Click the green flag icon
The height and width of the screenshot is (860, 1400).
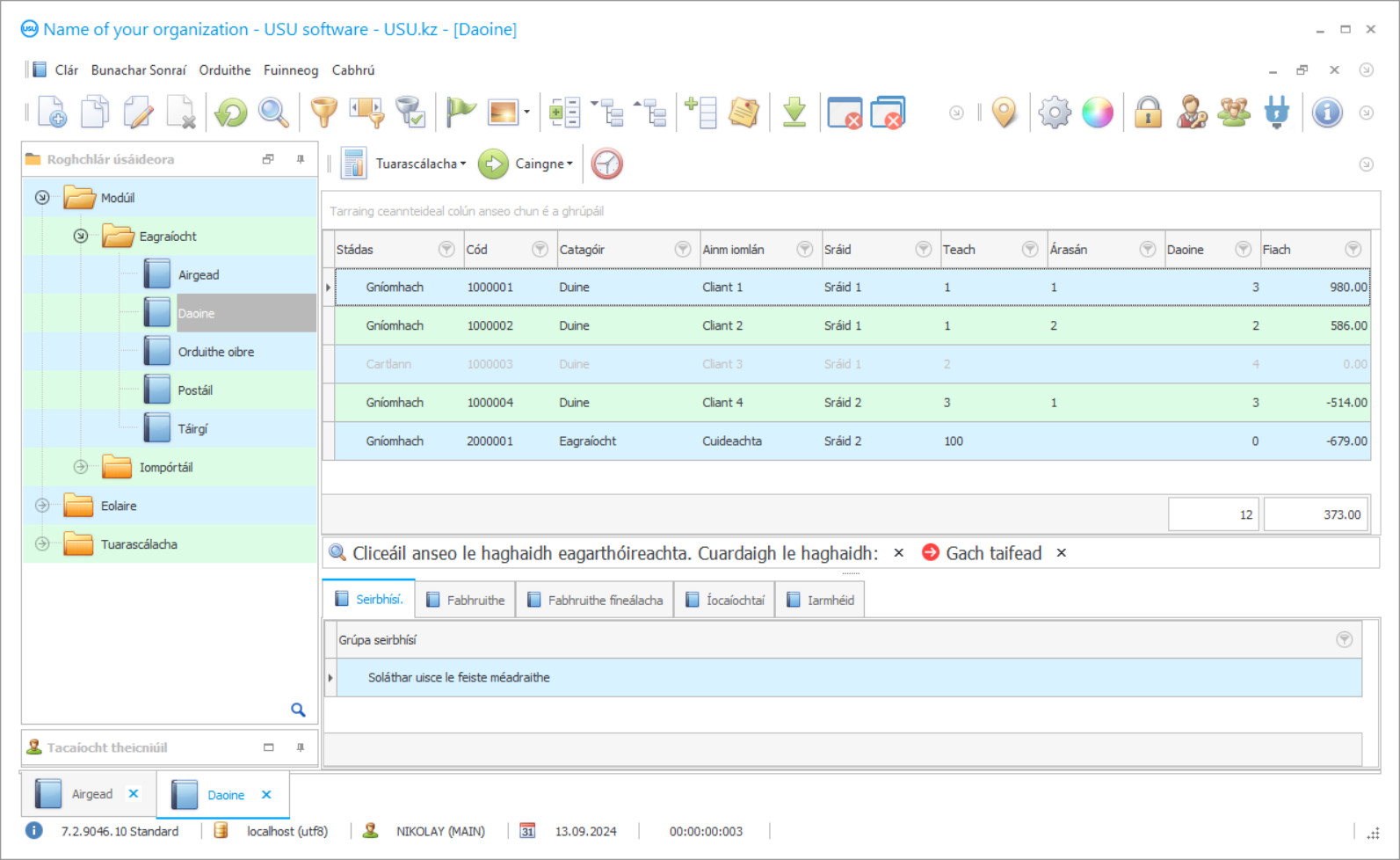[x=461, y=113]
